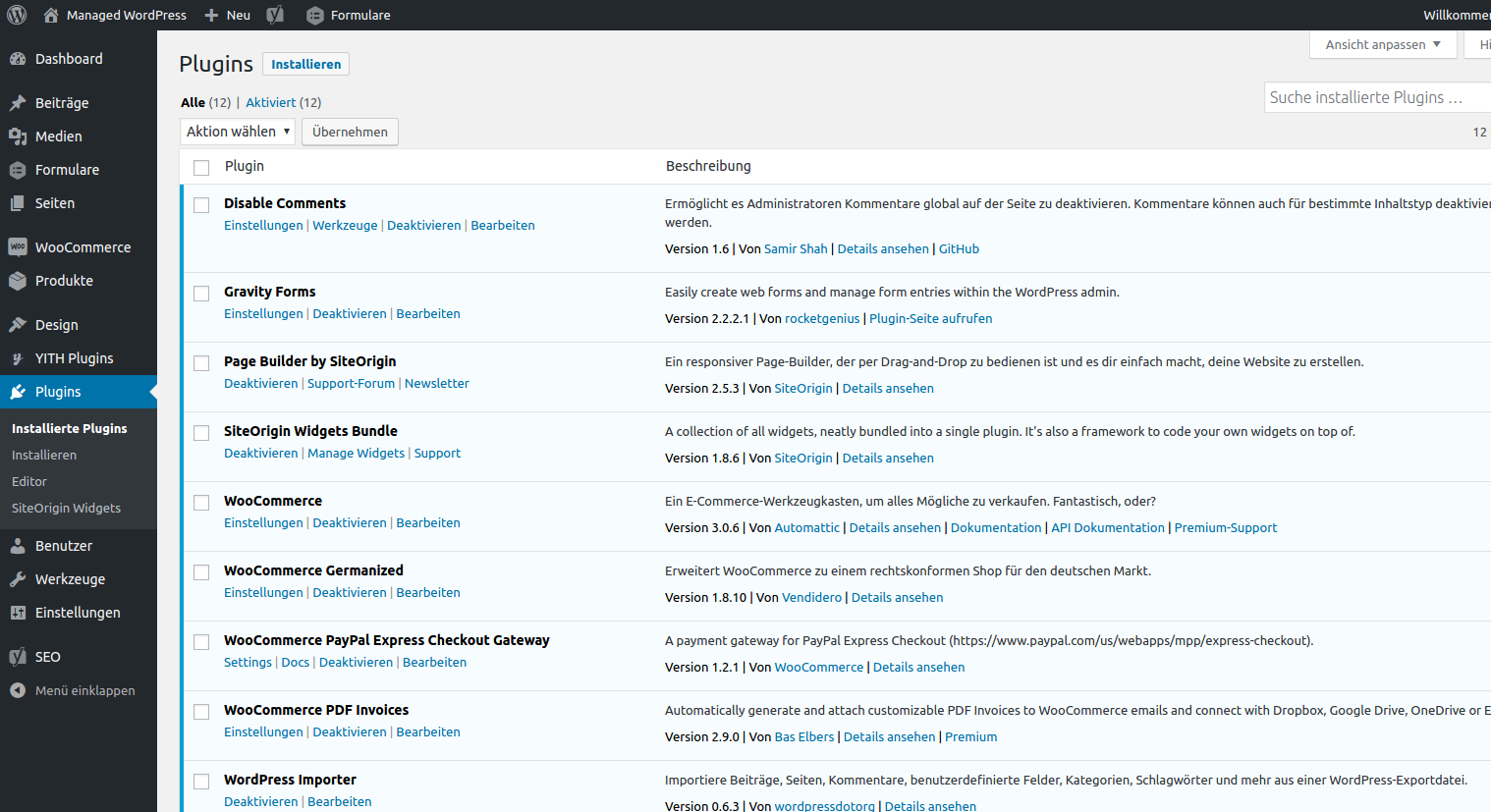
Task: Toggle the select-all checkbox in the Plugin header
Action: point(201,168)
